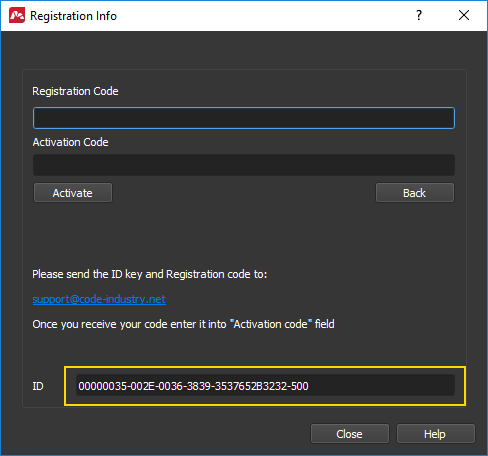The width and height of the screenshot is (488, 456).
Task: Open the support@code-industry.net email link
Action: (x=99, y=299)
